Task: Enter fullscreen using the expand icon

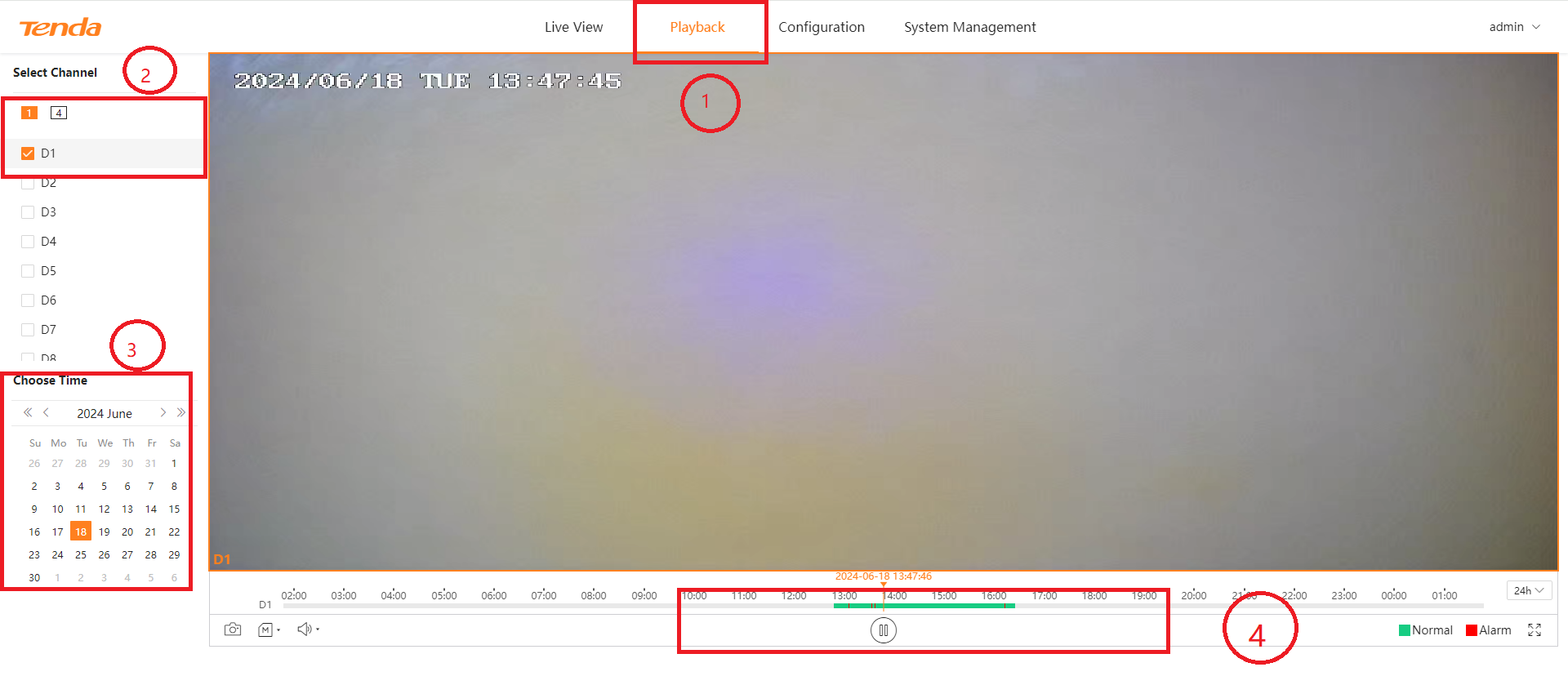Action: pyautogui.click(x=1535, y=629)
